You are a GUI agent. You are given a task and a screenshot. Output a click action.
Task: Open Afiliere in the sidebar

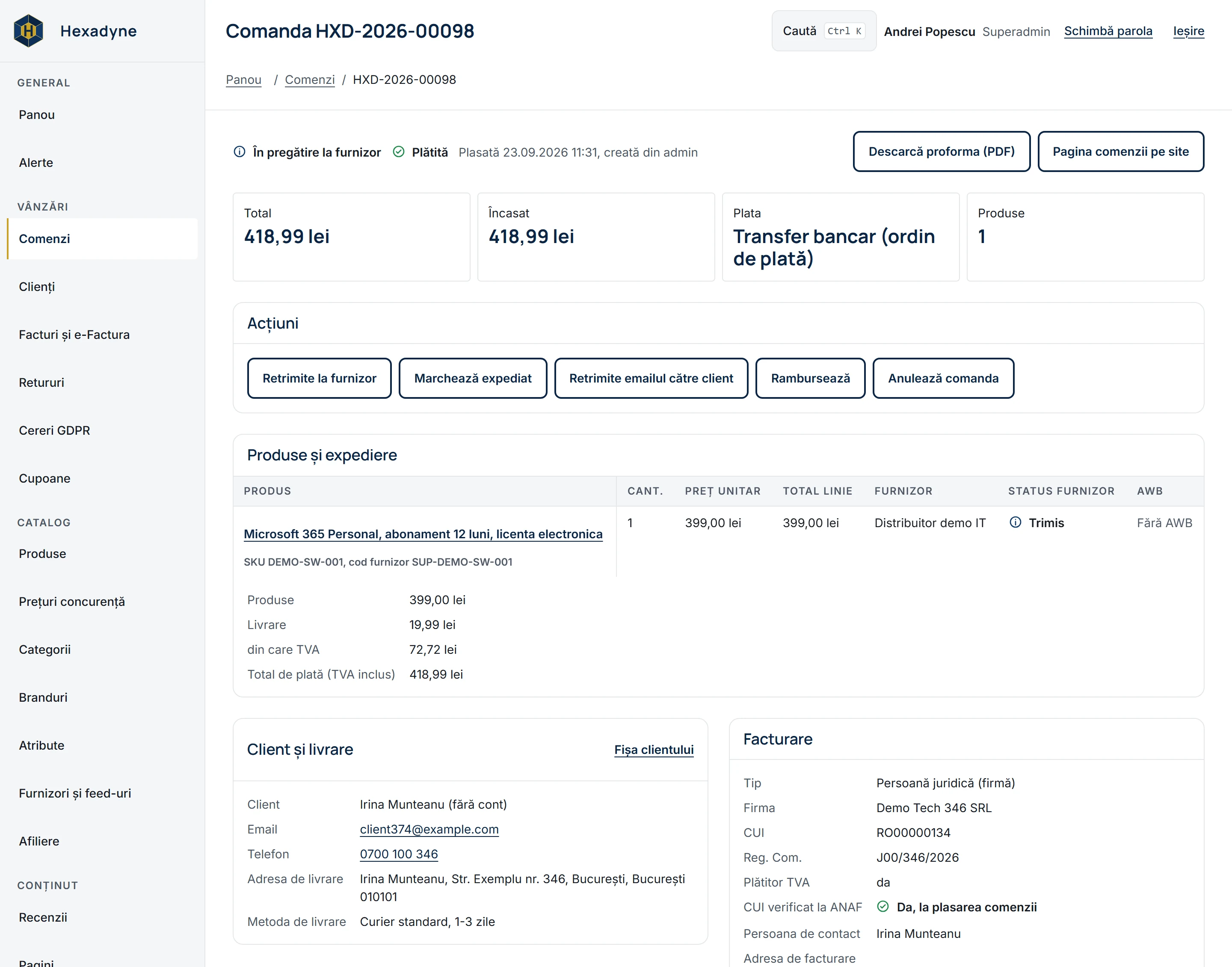click(x=102, y=841)
